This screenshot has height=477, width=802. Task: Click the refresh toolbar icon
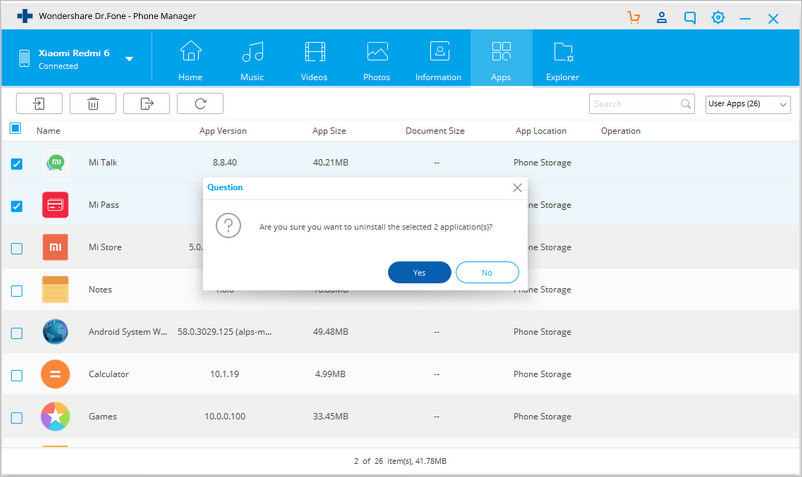(200, 104)
